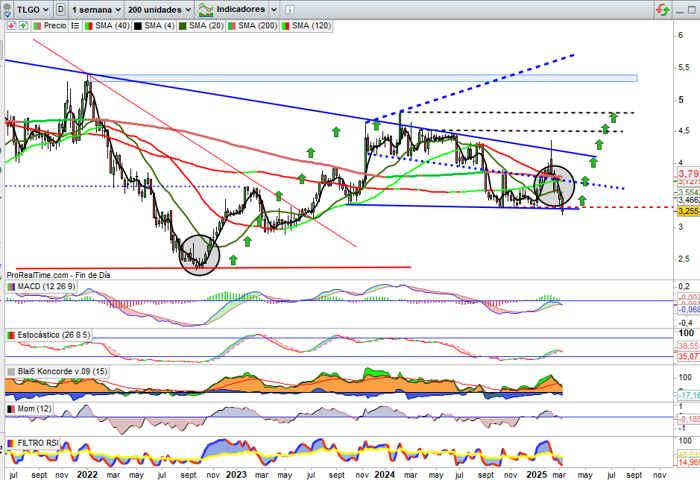The height and width of the screenshot is (480, 700).
Task: Click the Precio color swatch
Action: pos(38,26)
